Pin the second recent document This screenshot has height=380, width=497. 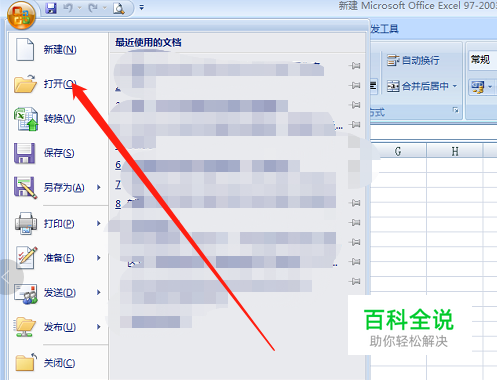[355, 85]
